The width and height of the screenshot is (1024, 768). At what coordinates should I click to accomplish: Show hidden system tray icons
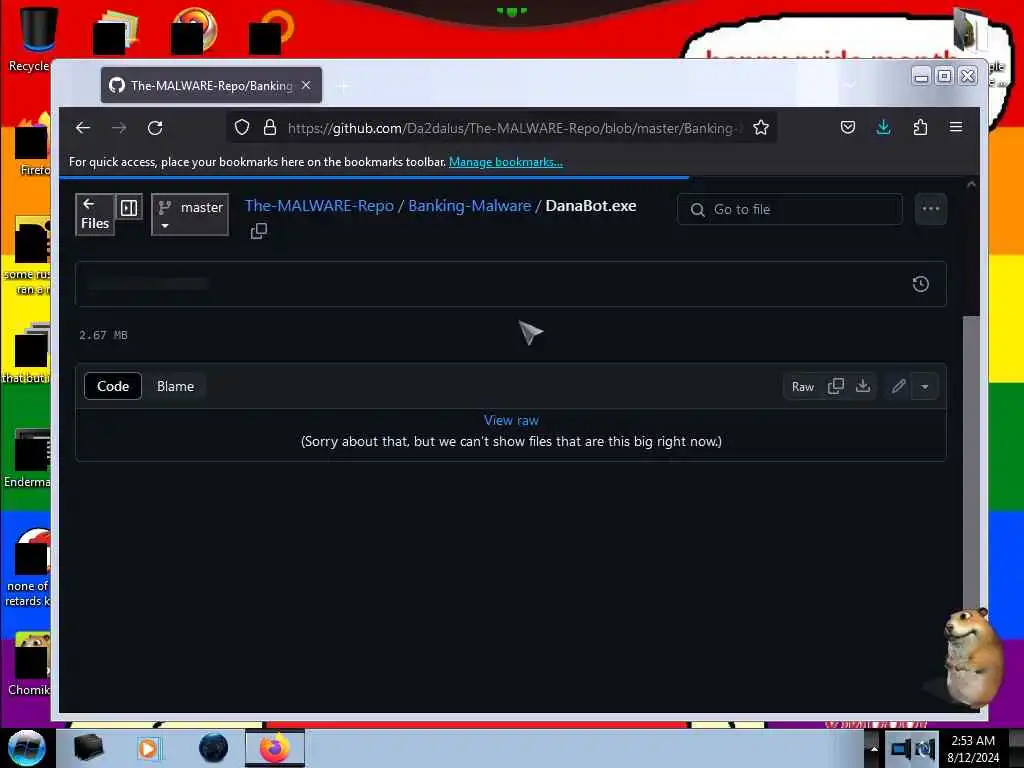[874, 748]
